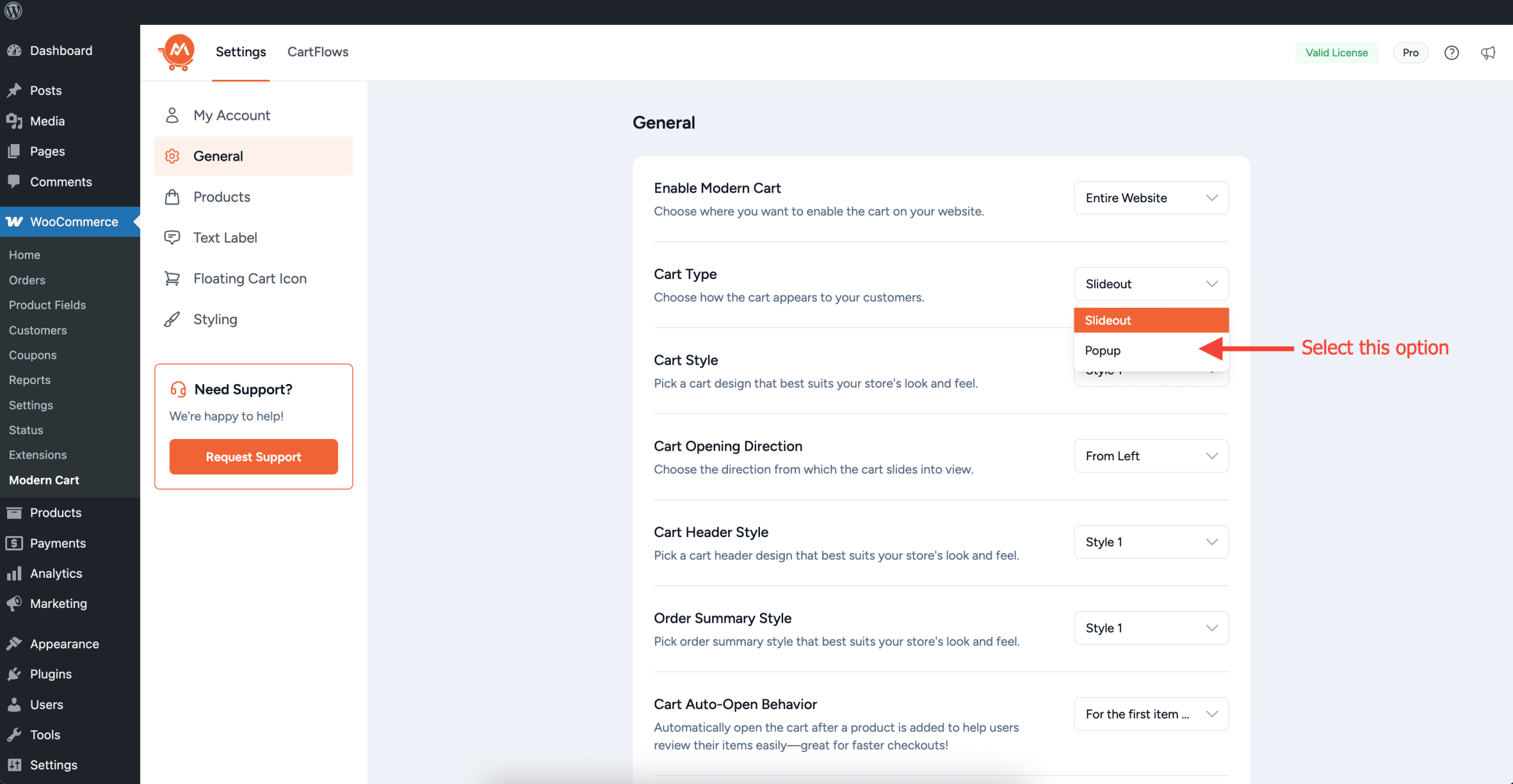Click the Pro badge

coord(1410,53)
